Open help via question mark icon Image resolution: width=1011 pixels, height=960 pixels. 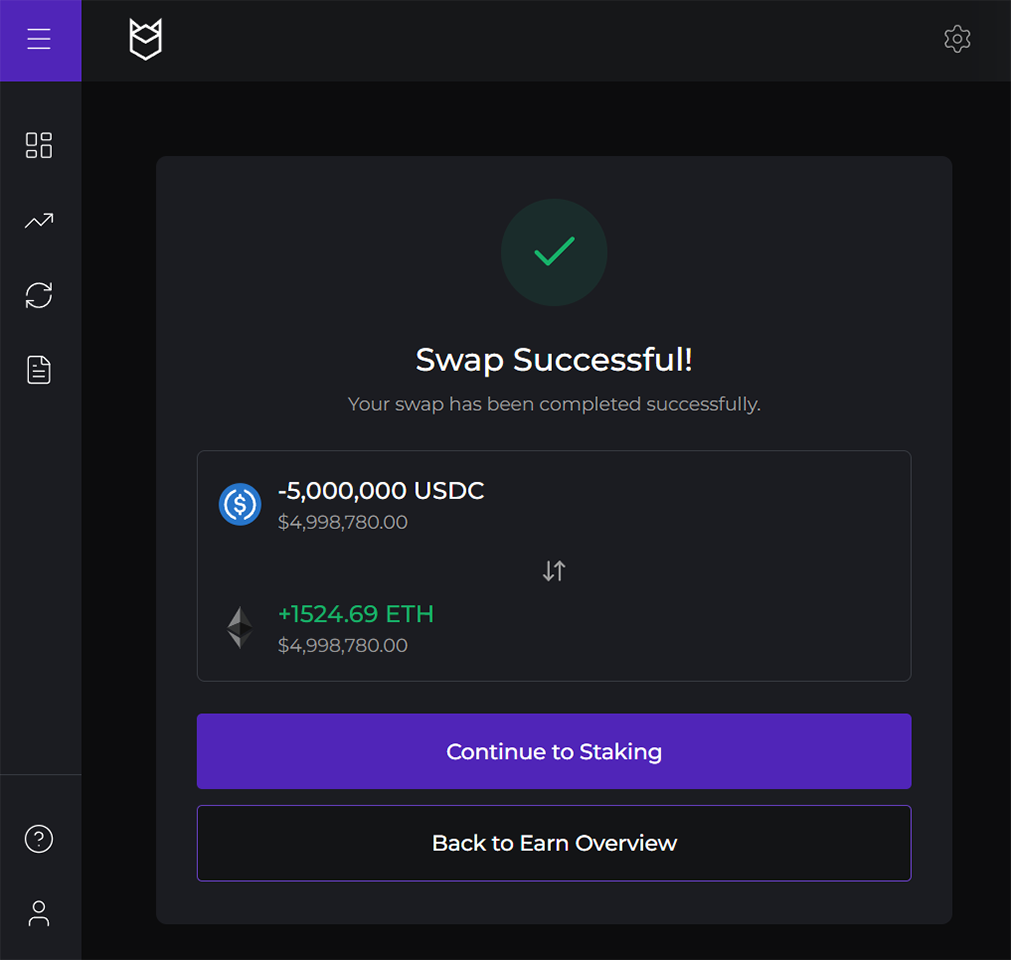pyautogui.click(x=39, y=838)
